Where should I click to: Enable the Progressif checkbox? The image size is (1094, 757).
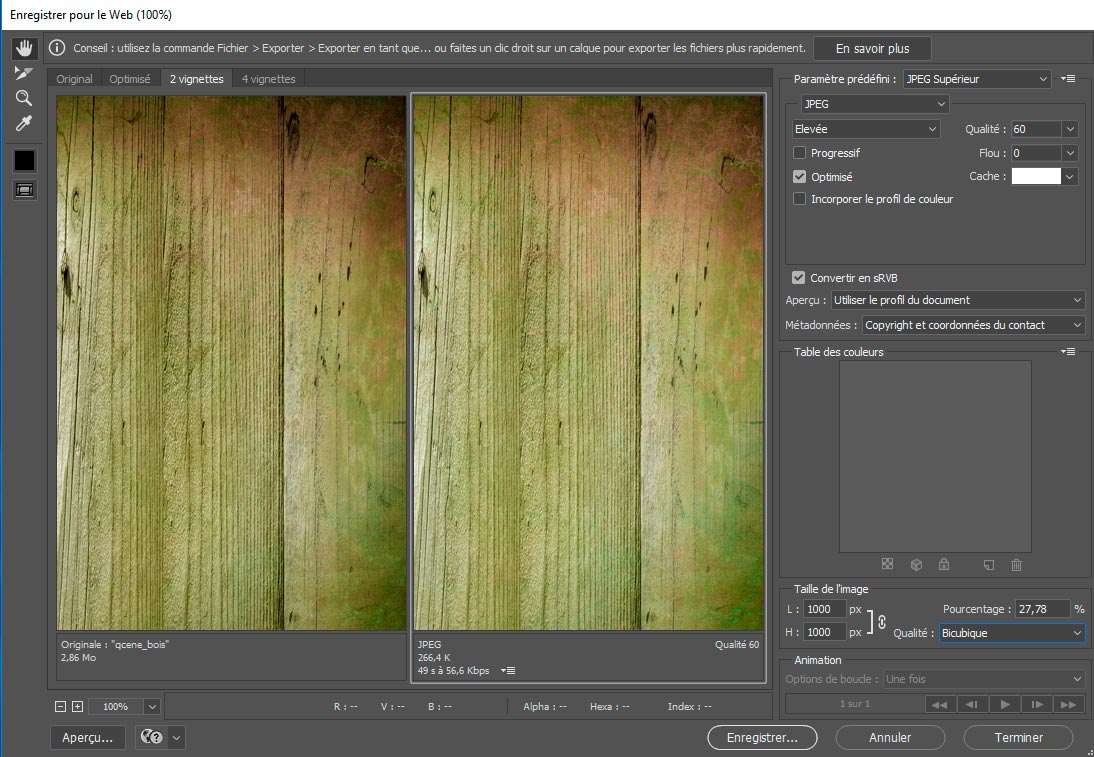point(799,153)
